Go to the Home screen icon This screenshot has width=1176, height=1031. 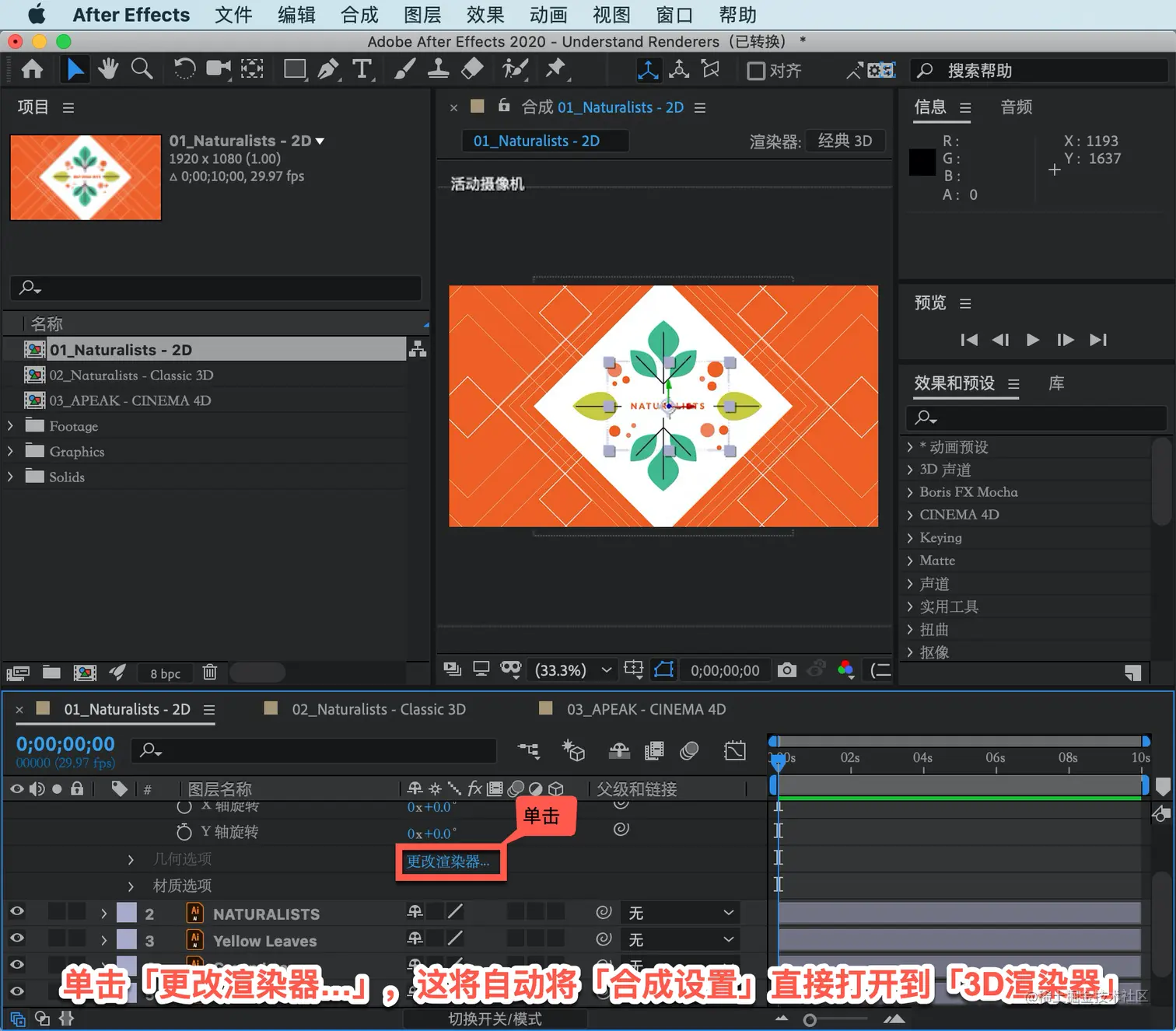[32, 70]
